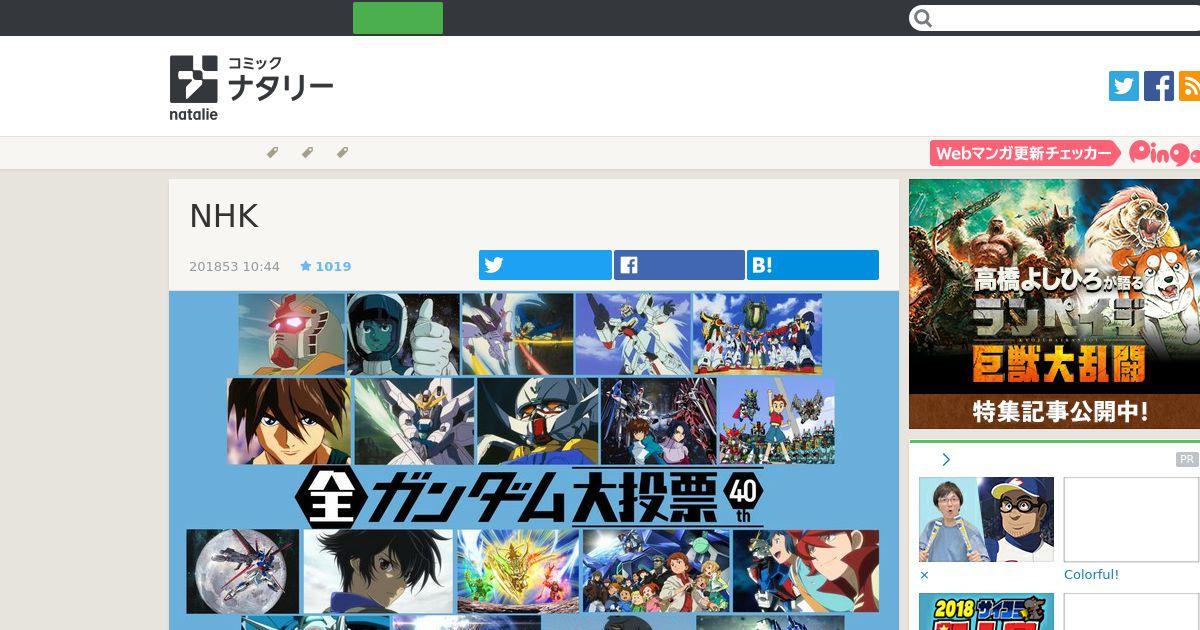Select the NHK article headline
The height and width of the screenshot is (630, 1200).
point(224,216)
